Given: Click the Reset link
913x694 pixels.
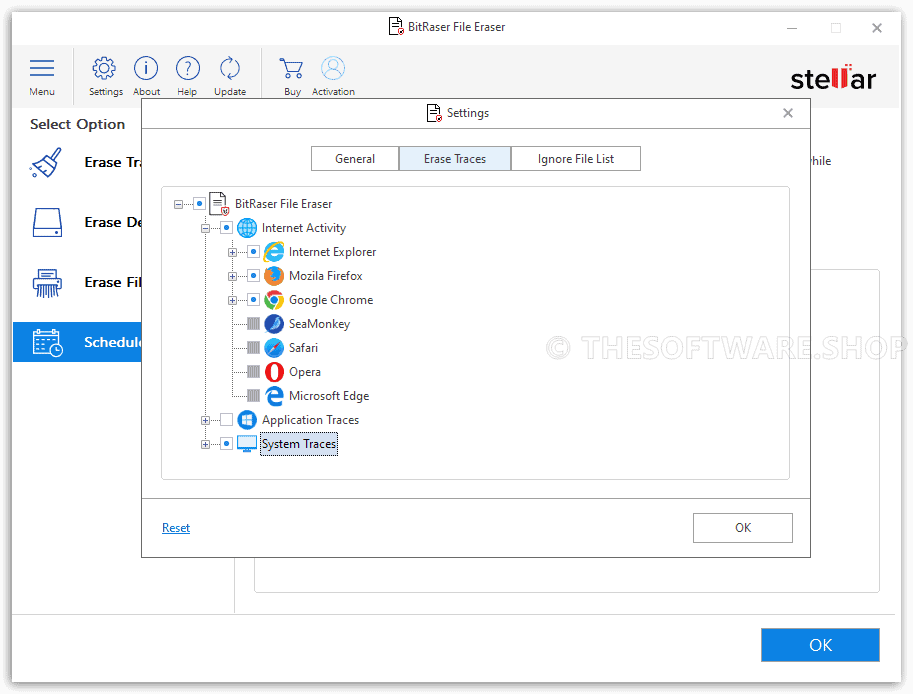Looking at the screenshot, I should (x=176, y=527).
